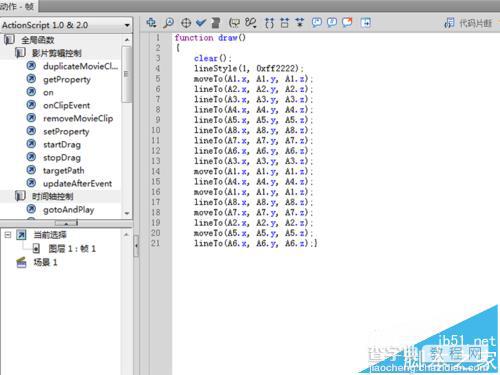Collapse the toolbox using the side divider arrow
500x375 pixels.
coord(136,246)
